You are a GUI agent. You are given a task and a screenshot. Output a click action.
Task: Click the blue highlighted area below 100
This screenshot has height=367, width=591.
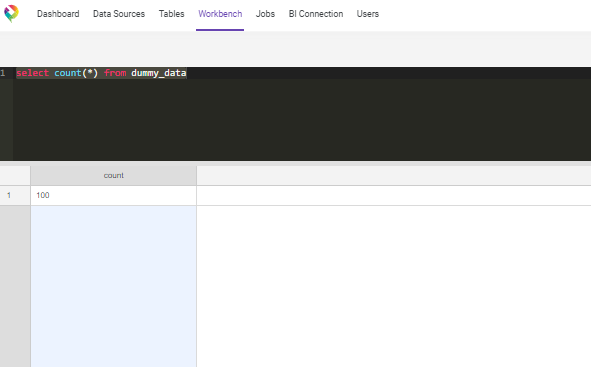113,286
